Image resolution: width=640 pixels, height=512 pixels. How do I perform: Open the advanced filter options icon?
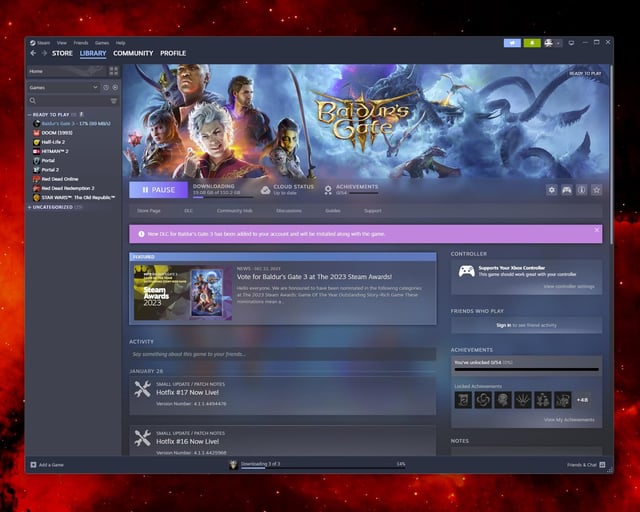tap(113, 100)
